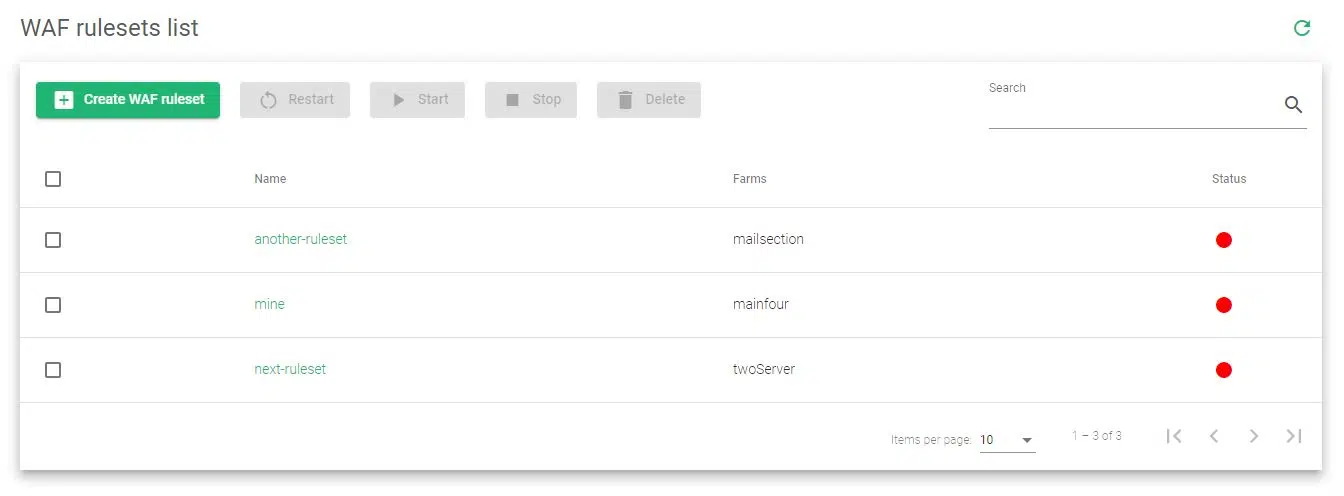Toggle the select-all checkbox in the header
This screenshot has width=1344, height=496.
click(x=53, y=179)
